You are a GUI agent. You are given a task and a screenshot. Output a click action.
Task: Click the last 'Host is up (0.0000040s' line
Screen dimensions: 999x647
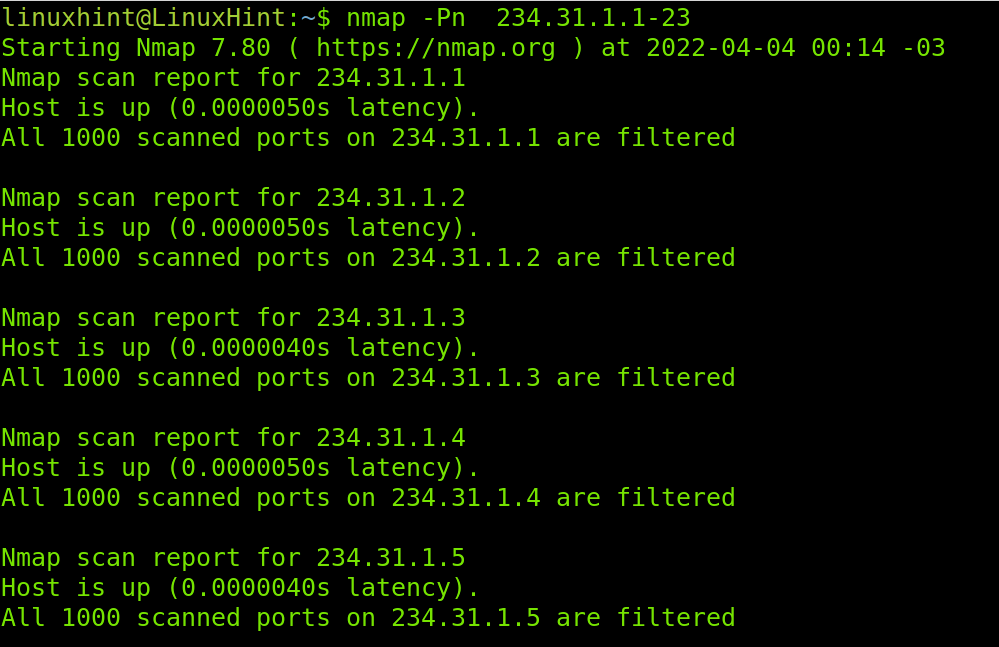pos(240,588)
